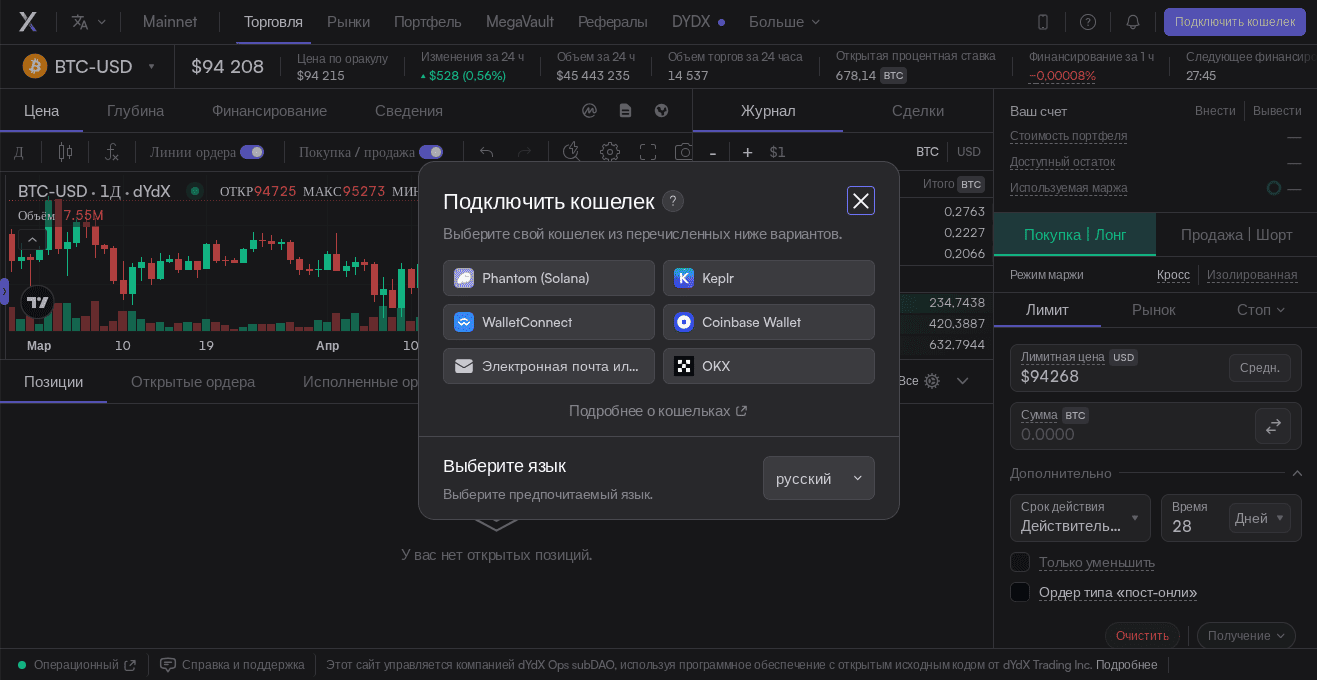
Task: Choose Phantom (Solana) wallet option
Action: (549, 278)
